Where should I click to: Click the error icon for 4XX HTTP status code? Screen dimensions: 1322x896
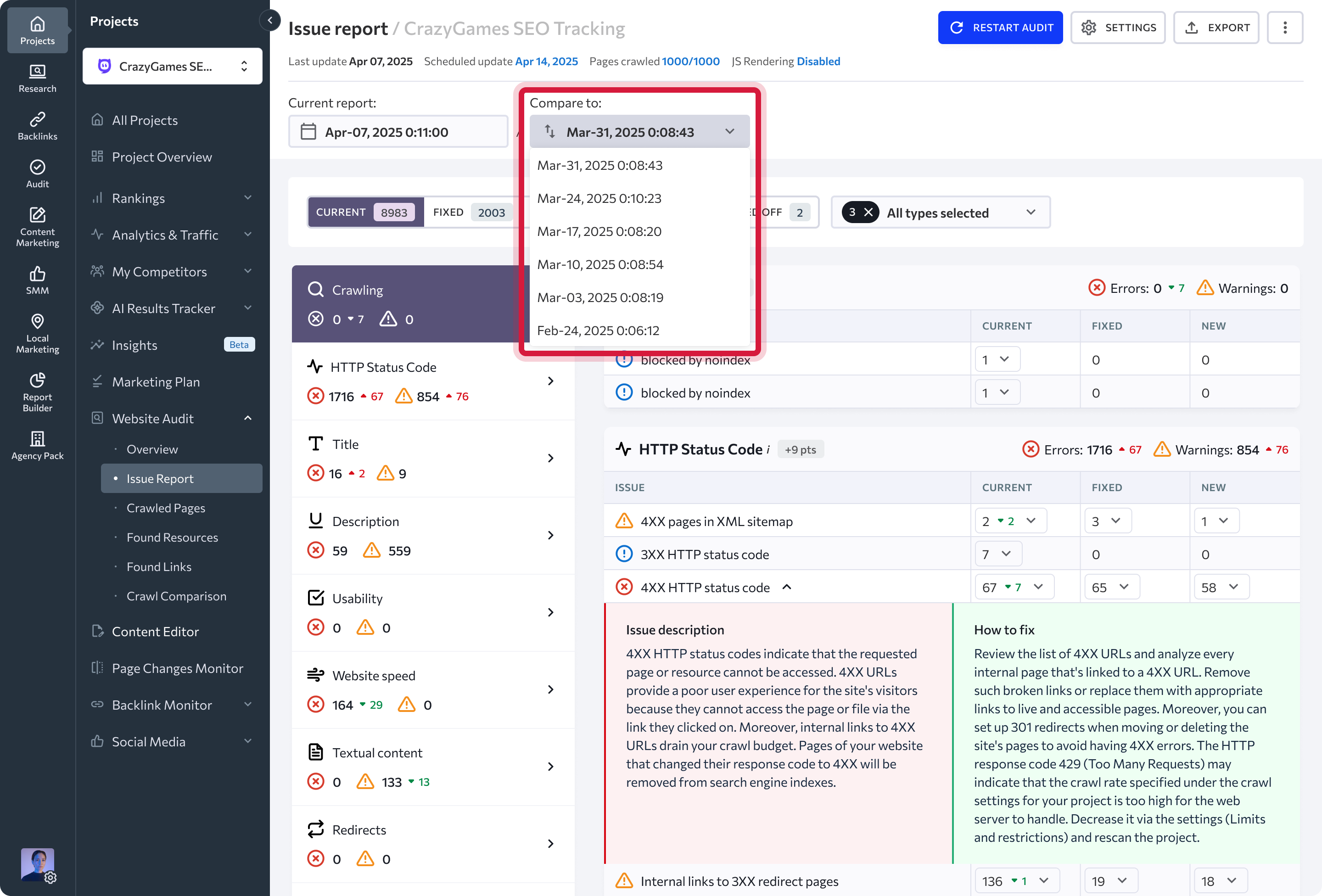624,587
